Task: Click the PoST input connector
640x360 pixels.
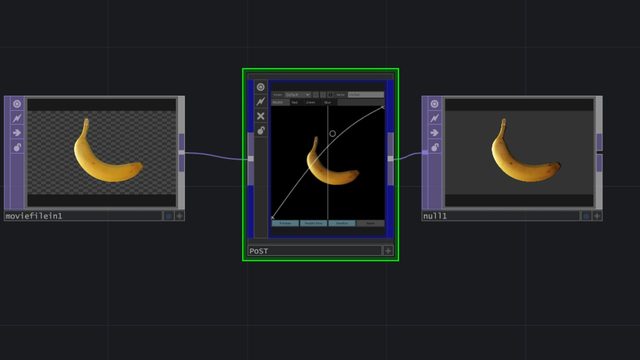Action: pos(251,158)
